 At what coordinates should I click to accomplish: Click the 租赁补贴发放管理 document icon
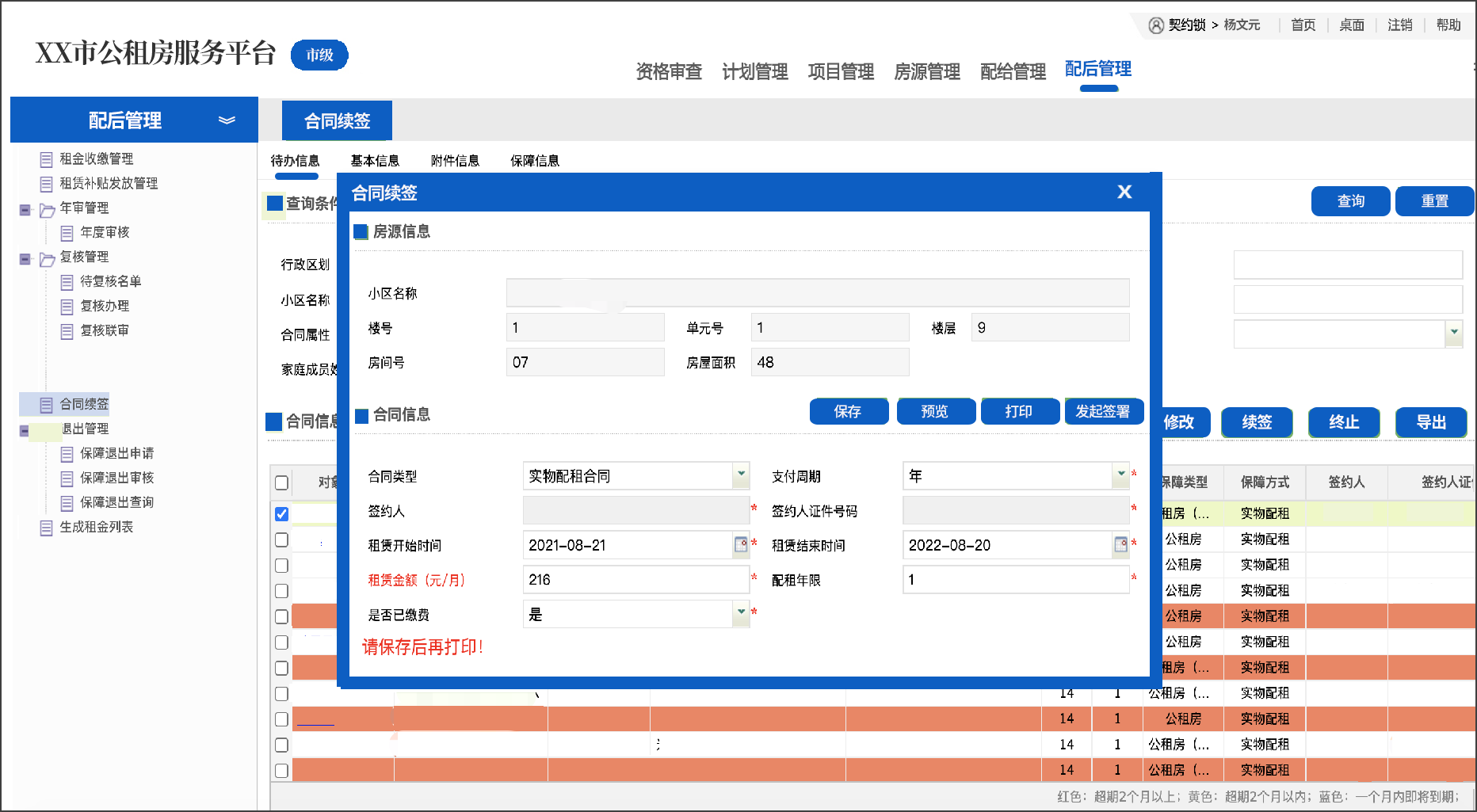pyautogui.click(x=46, y=184)
